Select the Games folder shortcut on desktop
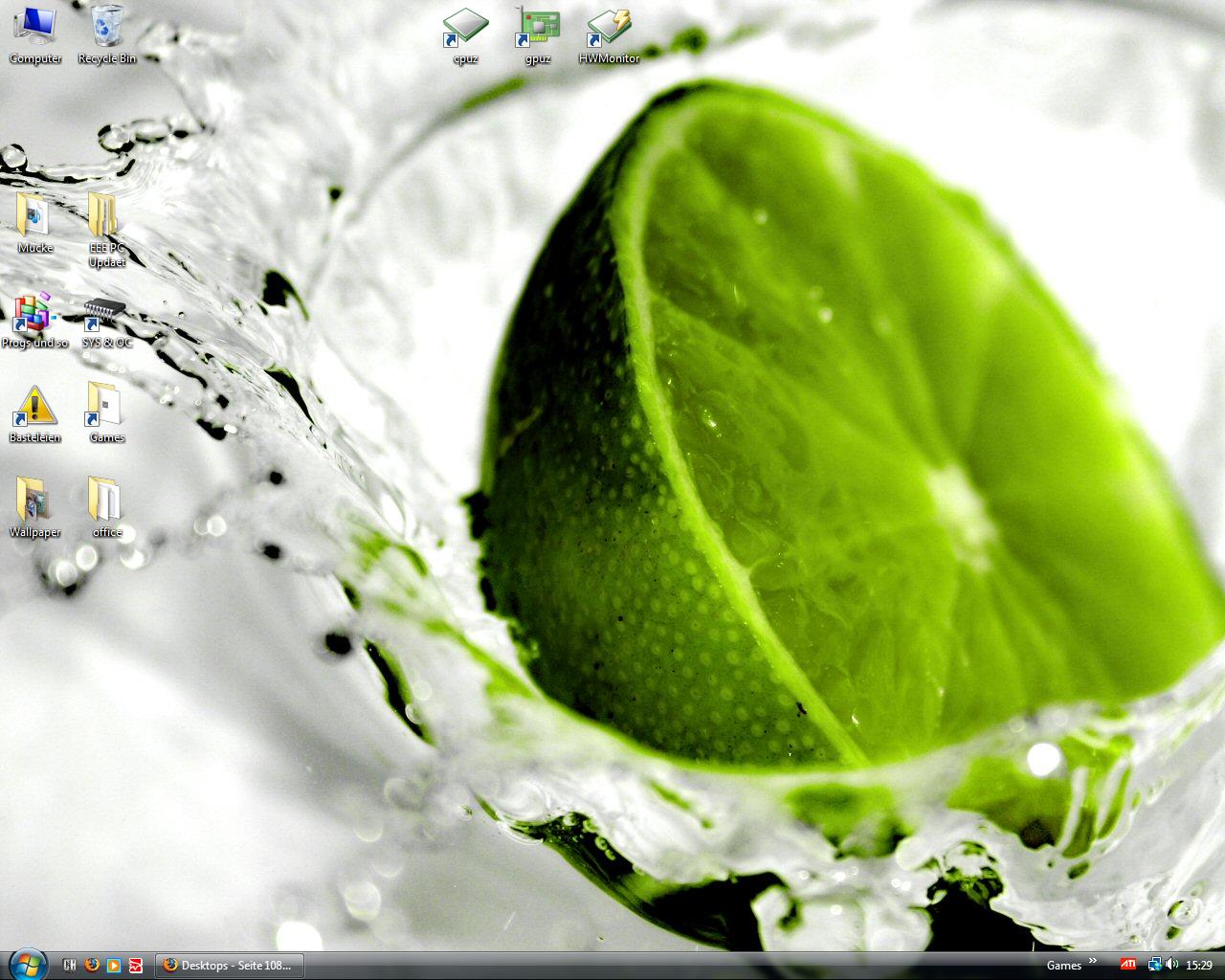 [104, 407]
